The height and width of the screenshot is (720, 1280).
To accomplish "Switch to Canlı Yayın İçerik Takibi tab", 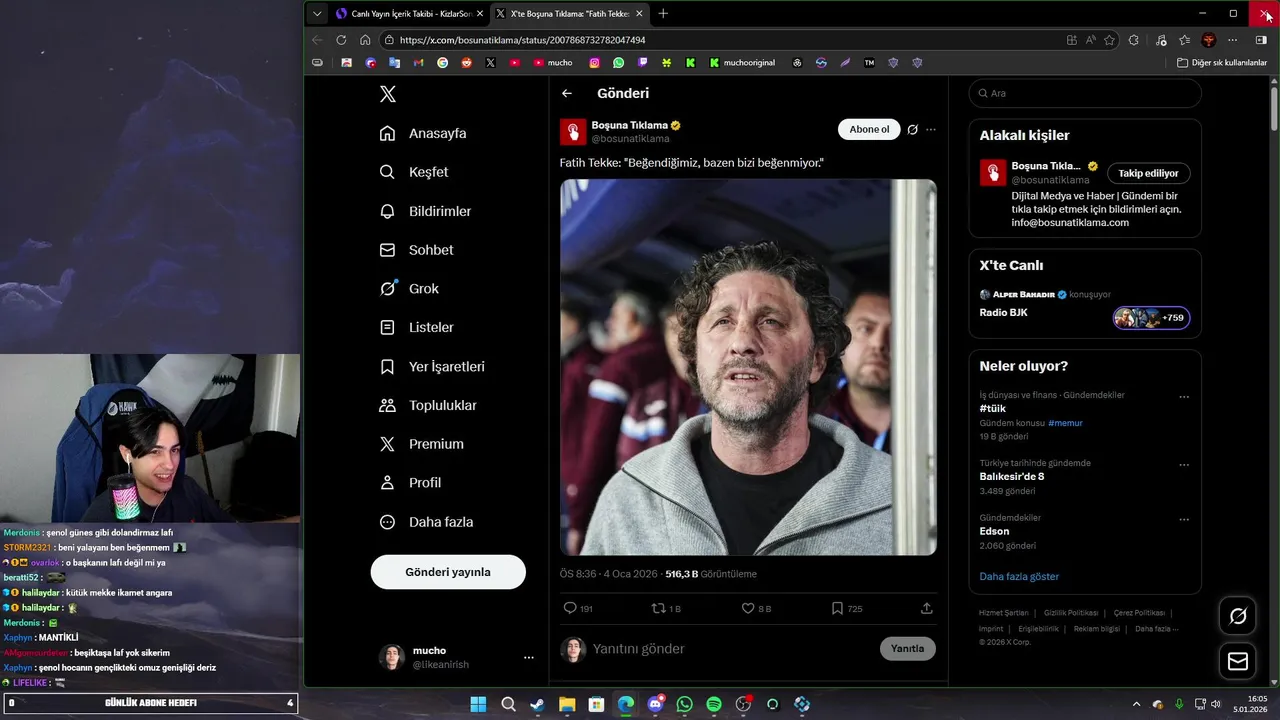I will click(403, 14).
